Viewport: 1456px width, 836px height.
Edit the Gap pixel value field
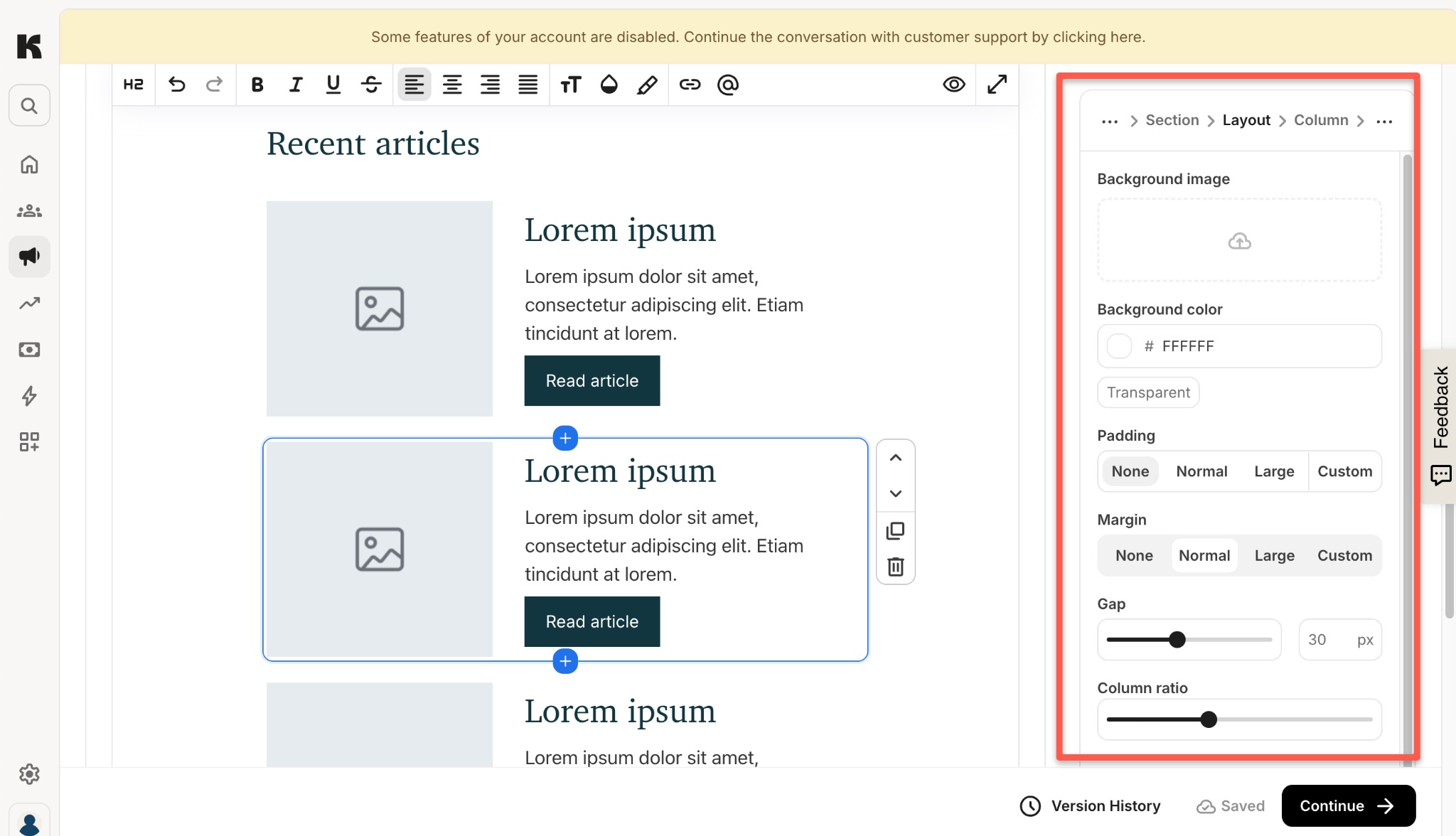point(1340,640)
